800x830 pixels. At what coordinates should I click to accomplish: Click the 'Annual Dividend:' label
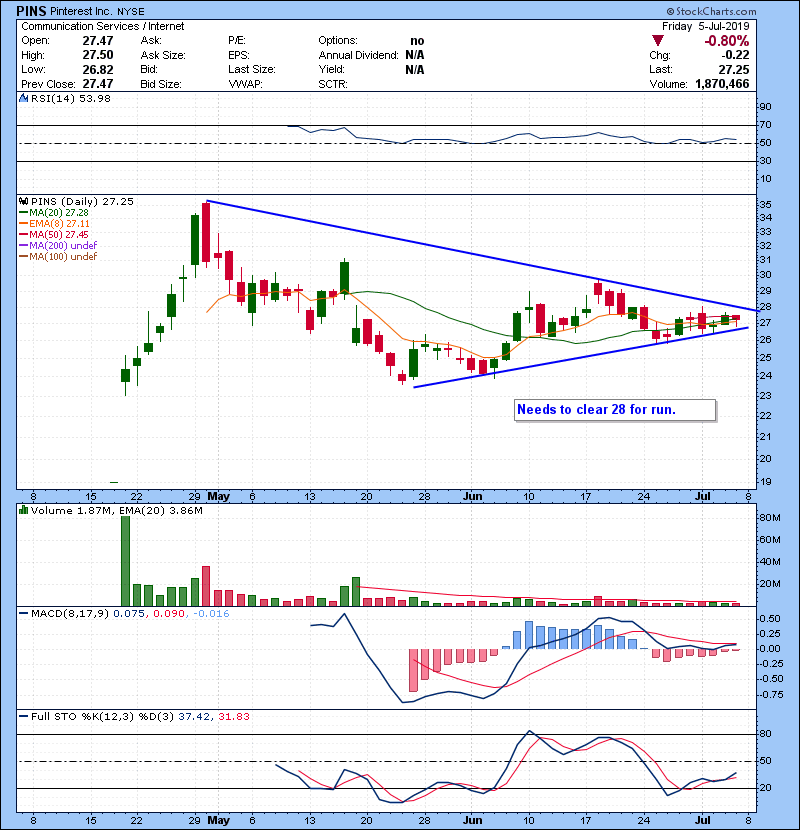point(358,55)
